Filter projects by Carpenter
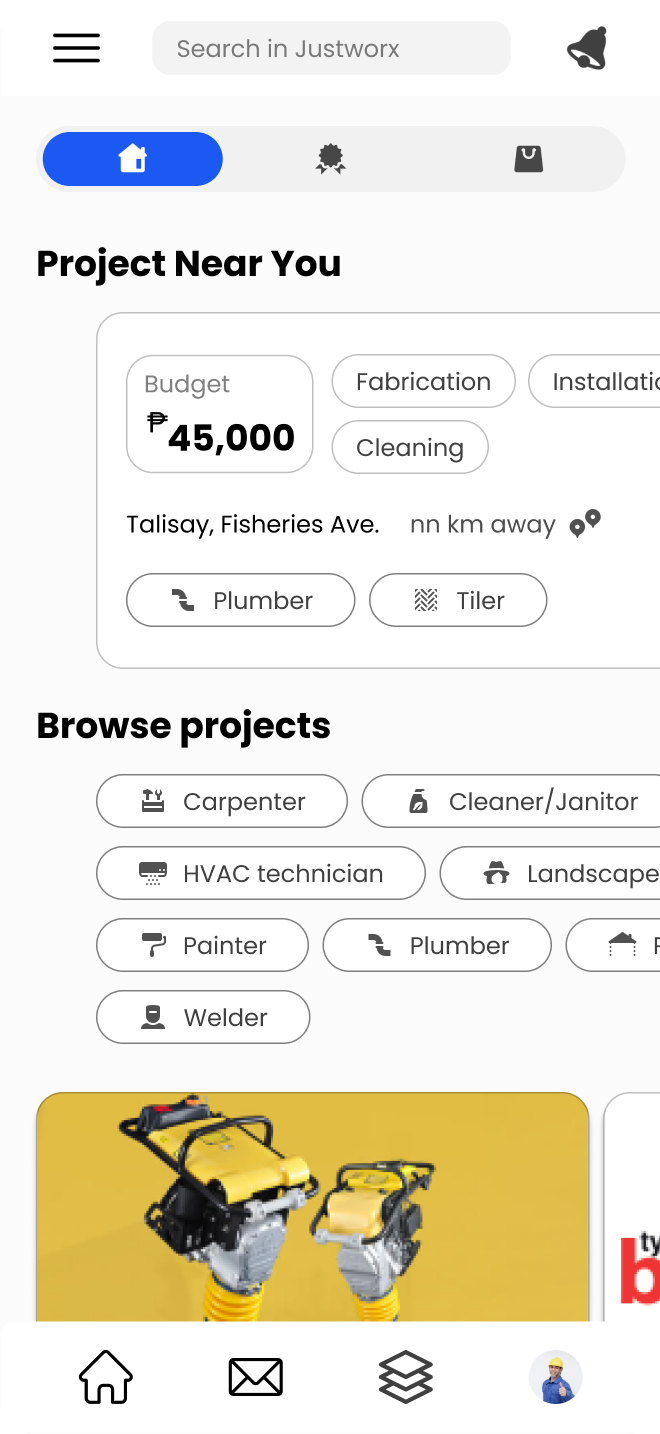 [222, 801]
